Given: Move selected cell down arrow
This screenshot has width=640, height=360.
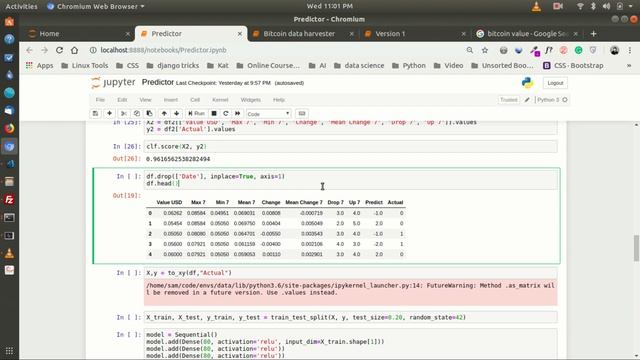Looking at the screenshot, I should [x=176, y=113].
